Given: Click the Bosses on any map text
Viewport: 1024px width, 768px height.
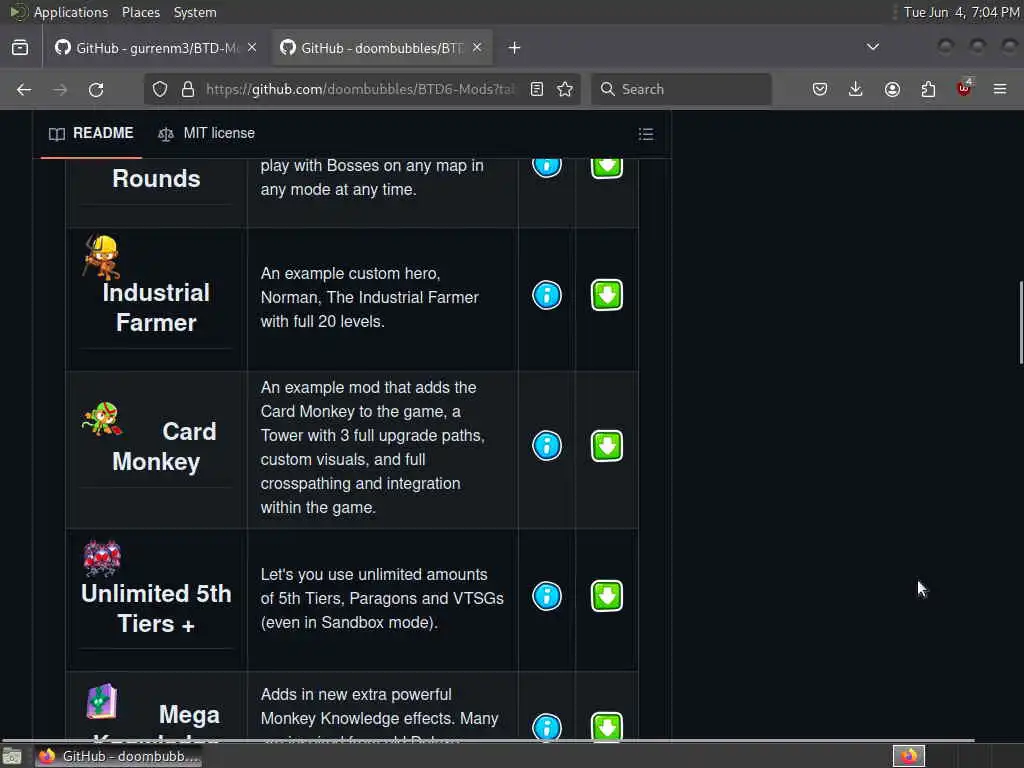Looking at the screenshot, I should 372,177.
